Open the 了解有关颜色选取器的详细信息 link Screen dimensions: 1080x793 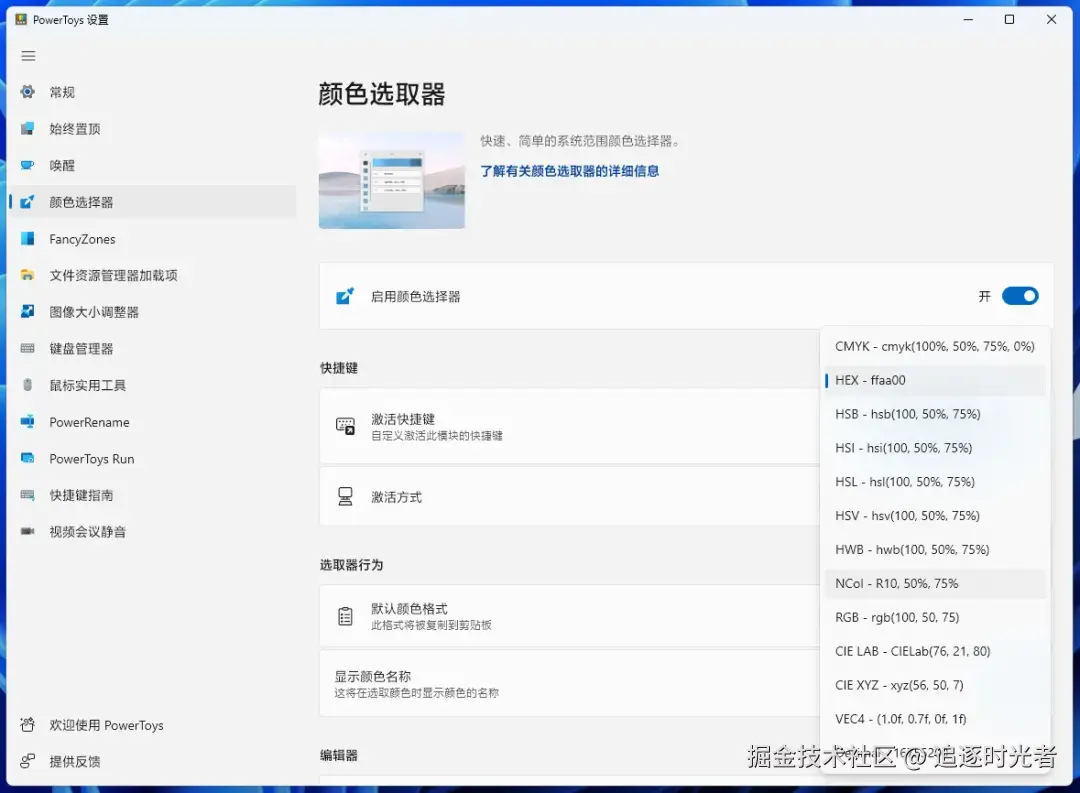tap(569, 171)
